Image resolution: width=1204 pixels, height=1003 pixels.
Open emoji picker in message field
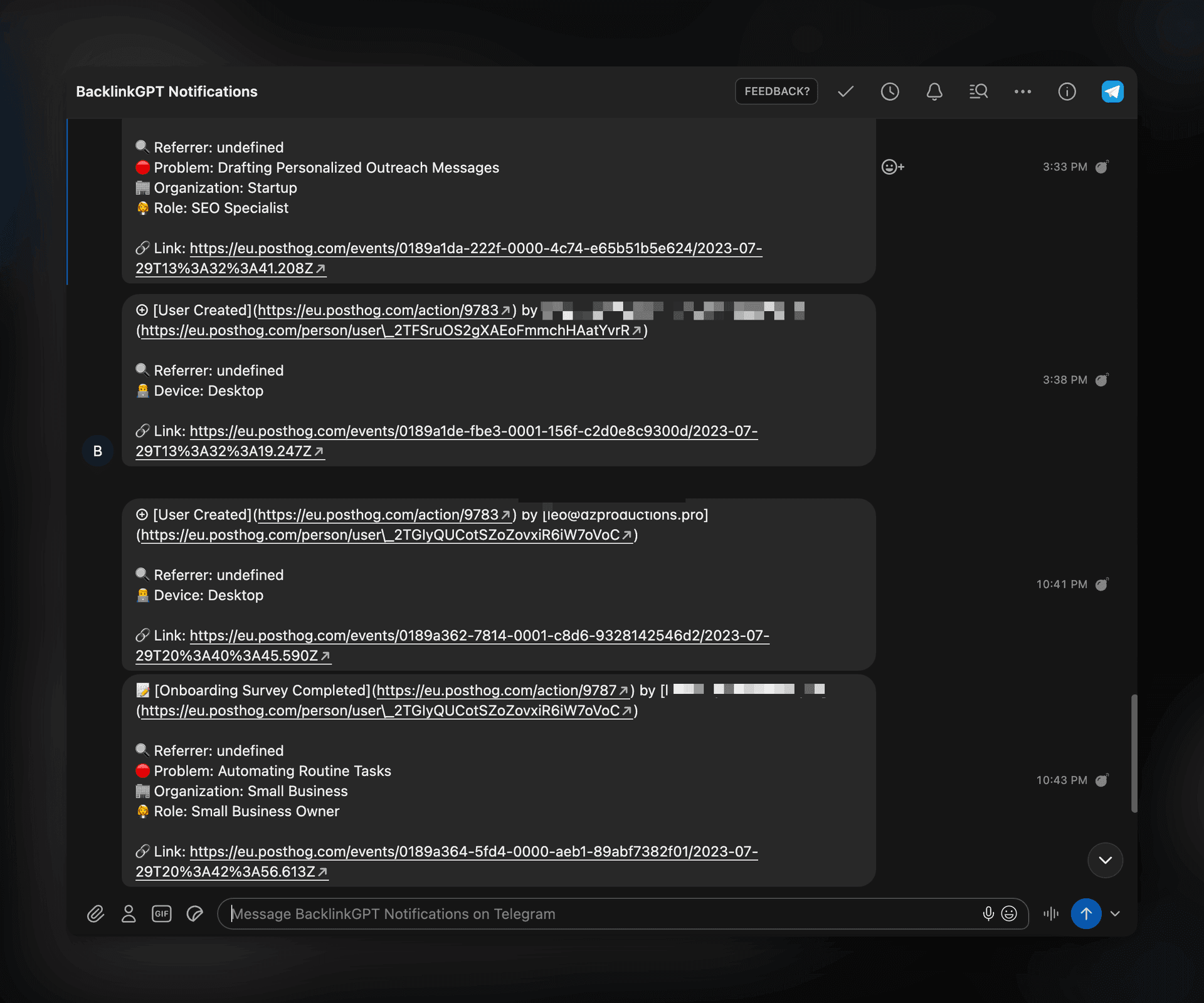pos(1009,914)
